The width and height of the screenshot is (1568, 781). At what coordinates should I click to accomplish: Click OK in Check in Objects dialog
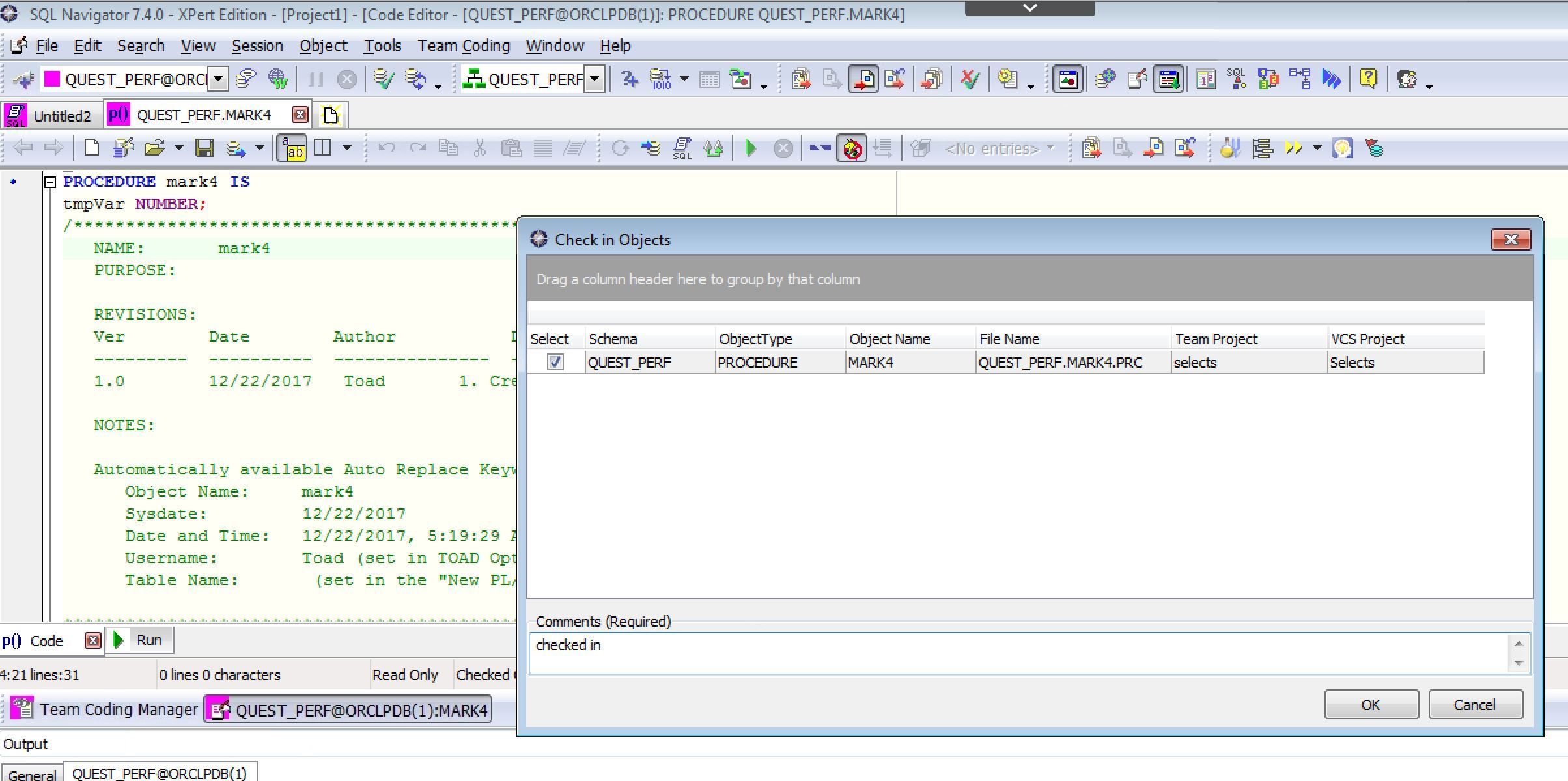tap(1371, 705)
